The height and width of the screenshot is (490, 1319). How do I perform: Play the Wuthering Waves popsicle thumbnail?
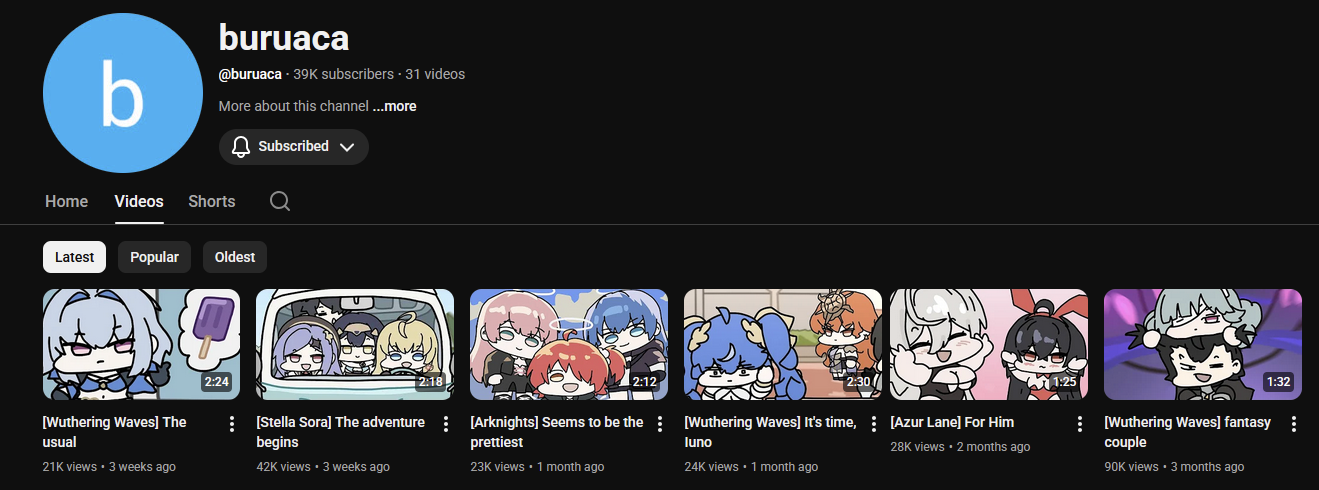click(142, 344)
